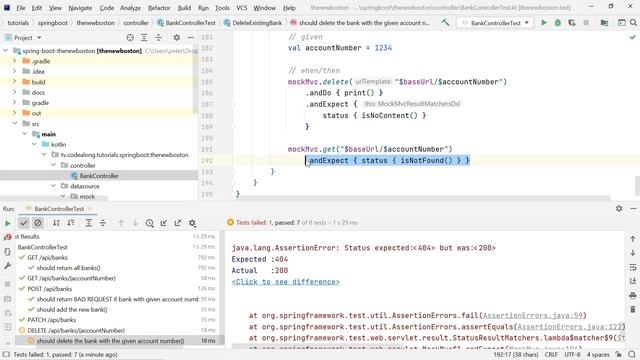Expand all items in Project panel
The height and width of the screenshot is (360, 640).
click(144, 38)
